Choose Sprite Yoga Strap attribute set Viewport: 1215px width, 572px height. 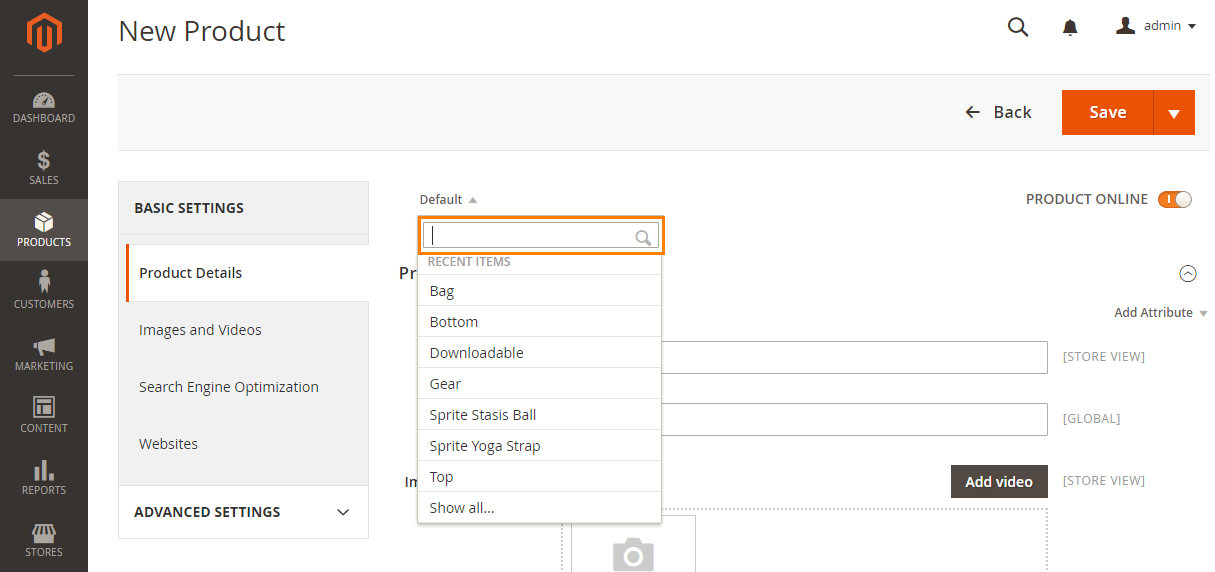pos(485,446)
